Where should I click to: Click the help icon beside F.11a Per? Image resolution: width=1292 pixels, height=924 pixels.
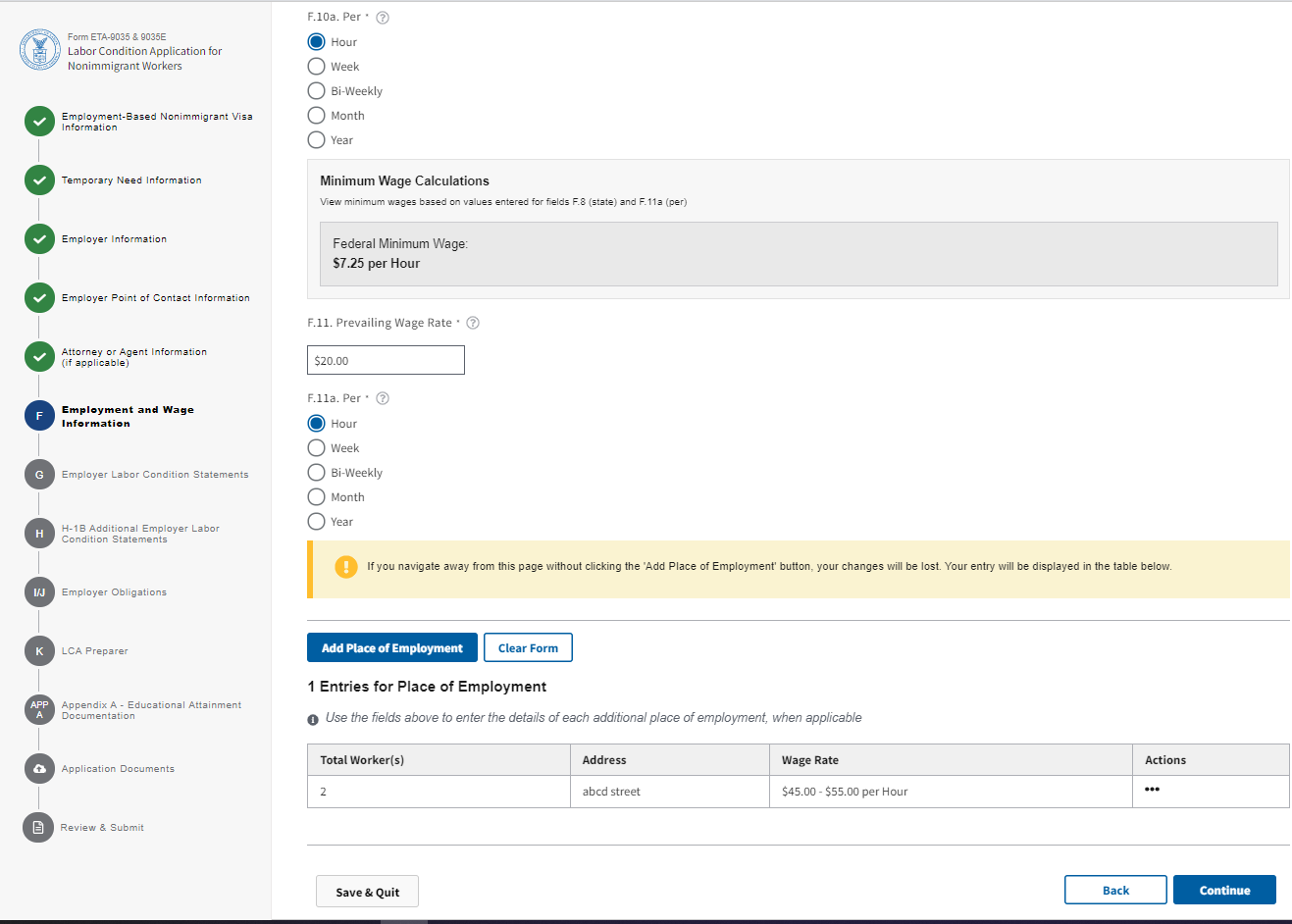[383, 398]
